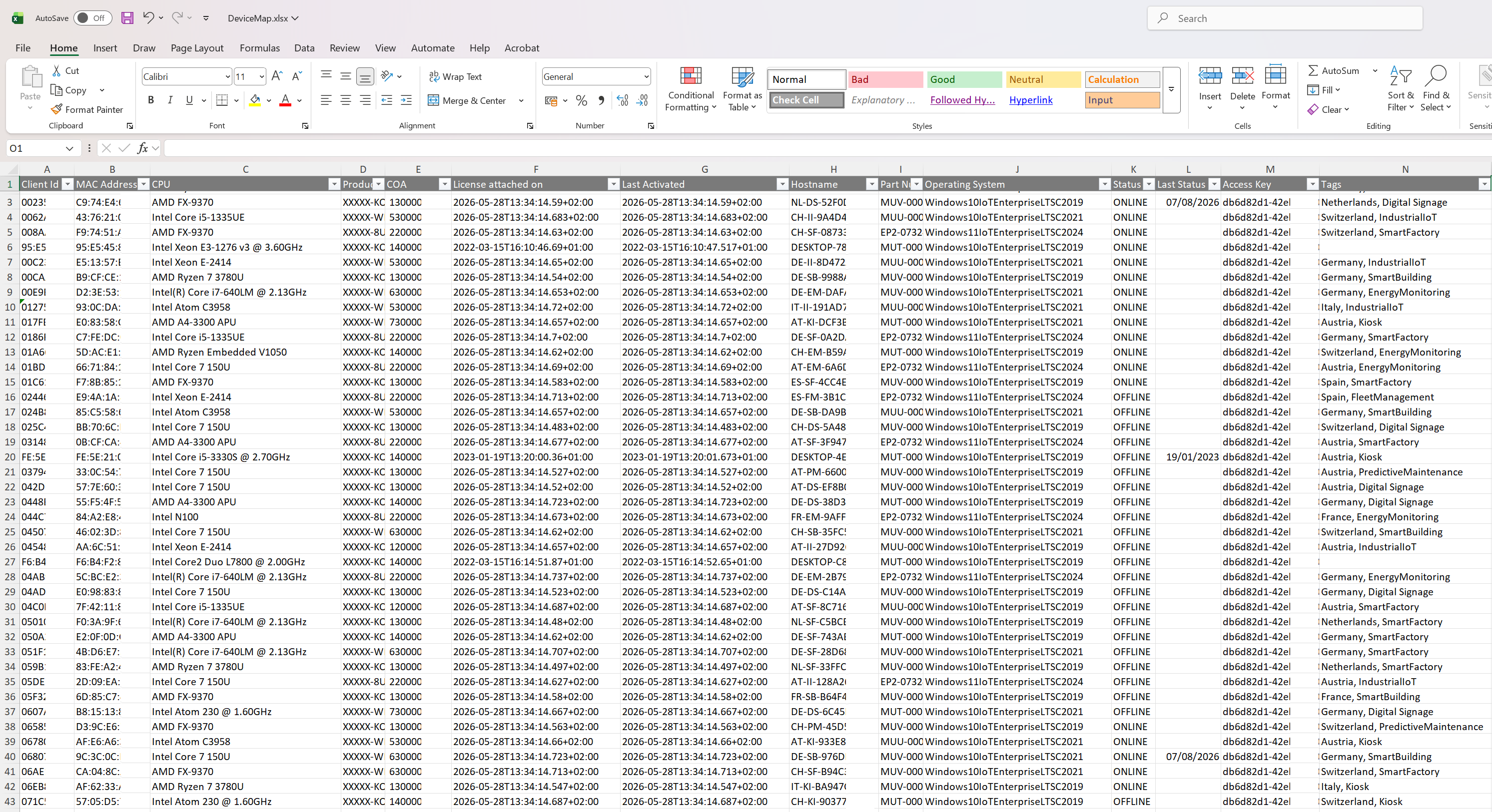
Task: Open the File tab
Action: tap(22, 48)
